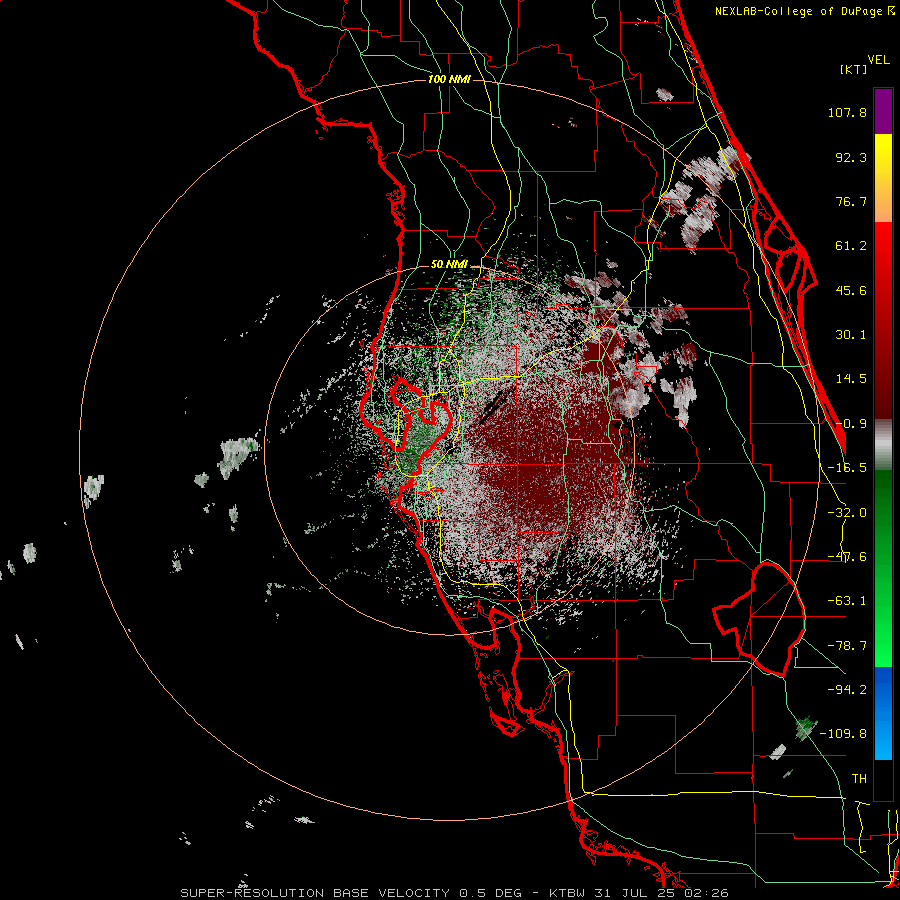
Task: Pick the purple segment of the color bar
Action: pos(883,111)
